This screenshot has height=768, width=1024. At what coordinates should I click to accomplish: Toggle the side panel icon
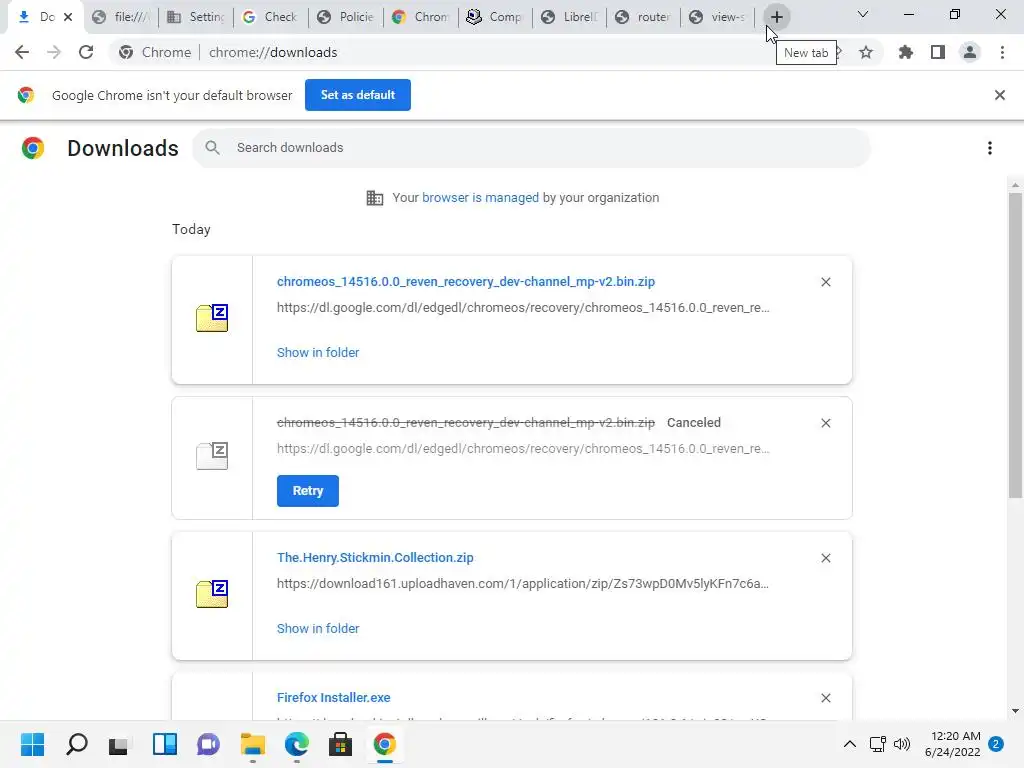coord(938,52)
